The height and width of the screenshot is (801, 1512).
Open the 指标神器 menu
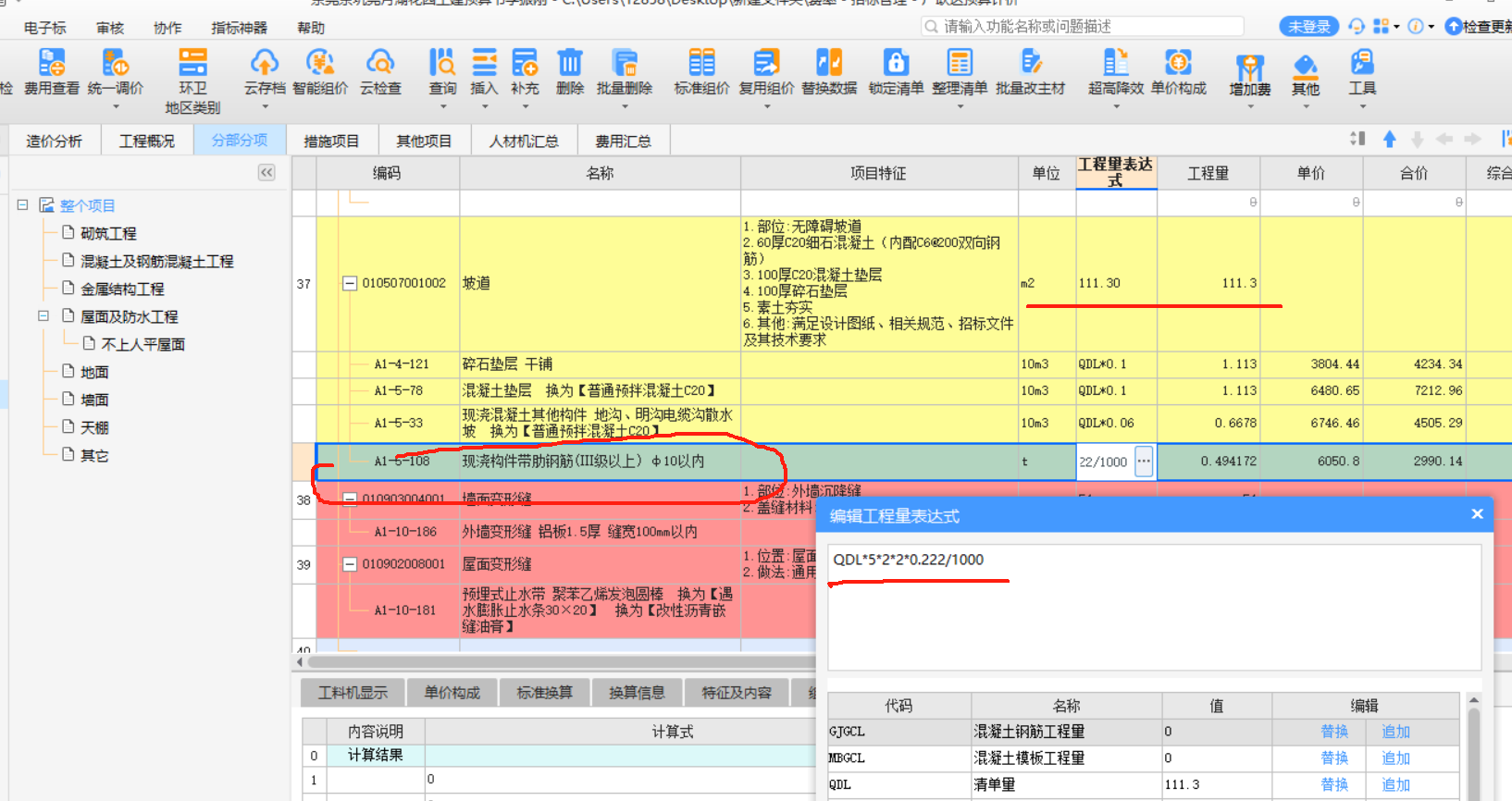[239, 28]
